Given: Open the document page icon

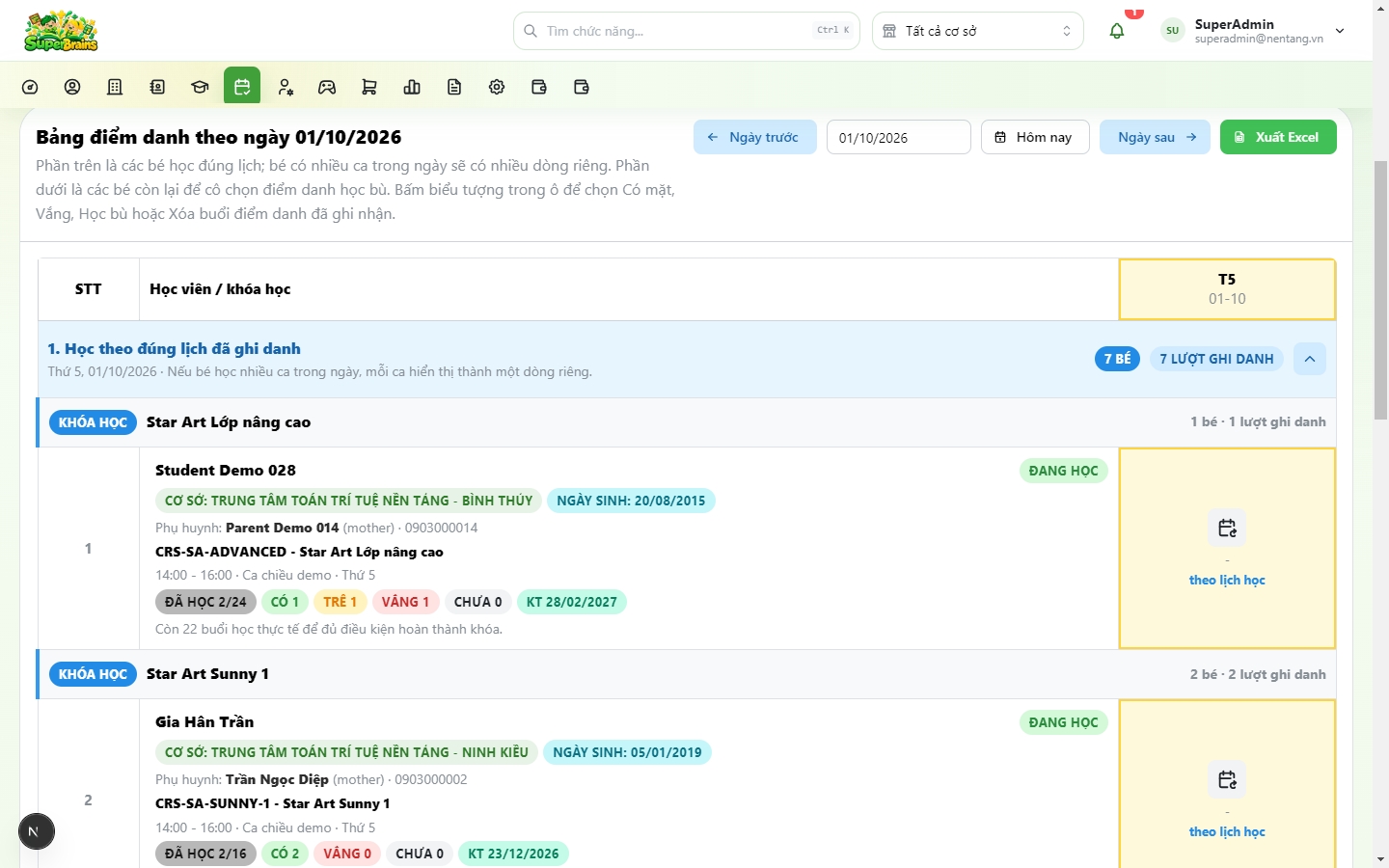Looking at the screenshot, I should pos(454,87).
